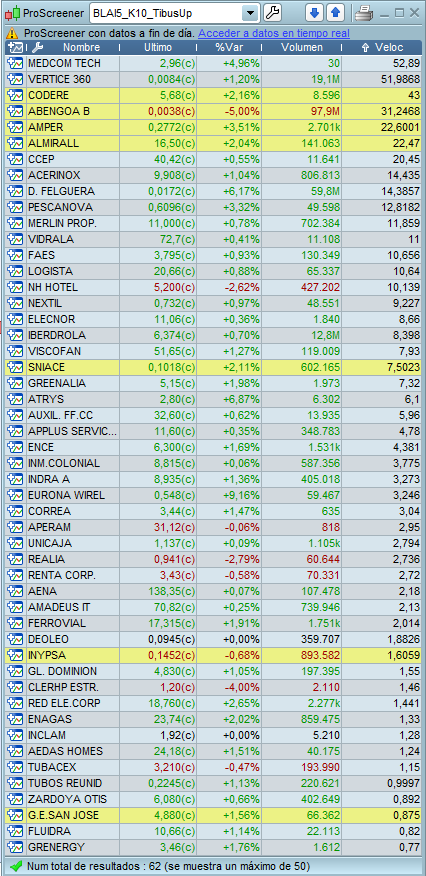Click the printer icon
The height and width of the screenshot is (876, 426).
click(365, 13)
